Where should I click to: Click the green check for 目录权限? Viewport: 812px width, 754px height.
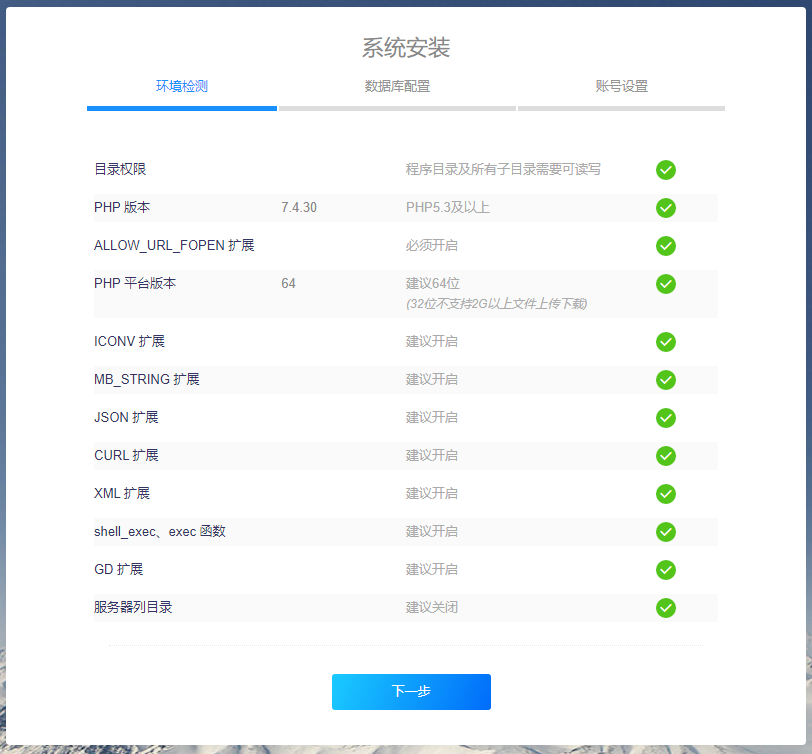(666, 170)
